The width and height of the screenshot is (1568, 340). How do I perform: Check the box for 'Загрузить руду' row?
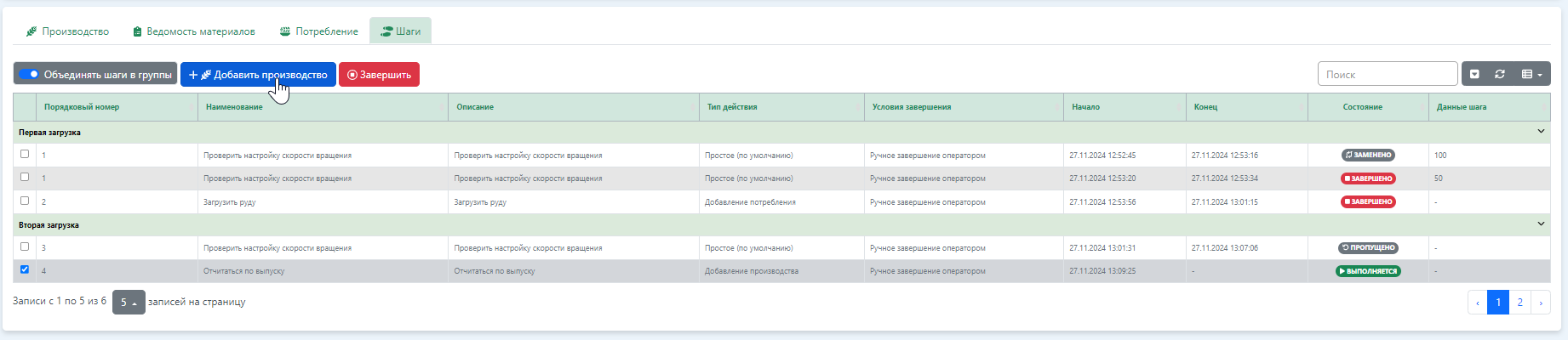(25, 201)
